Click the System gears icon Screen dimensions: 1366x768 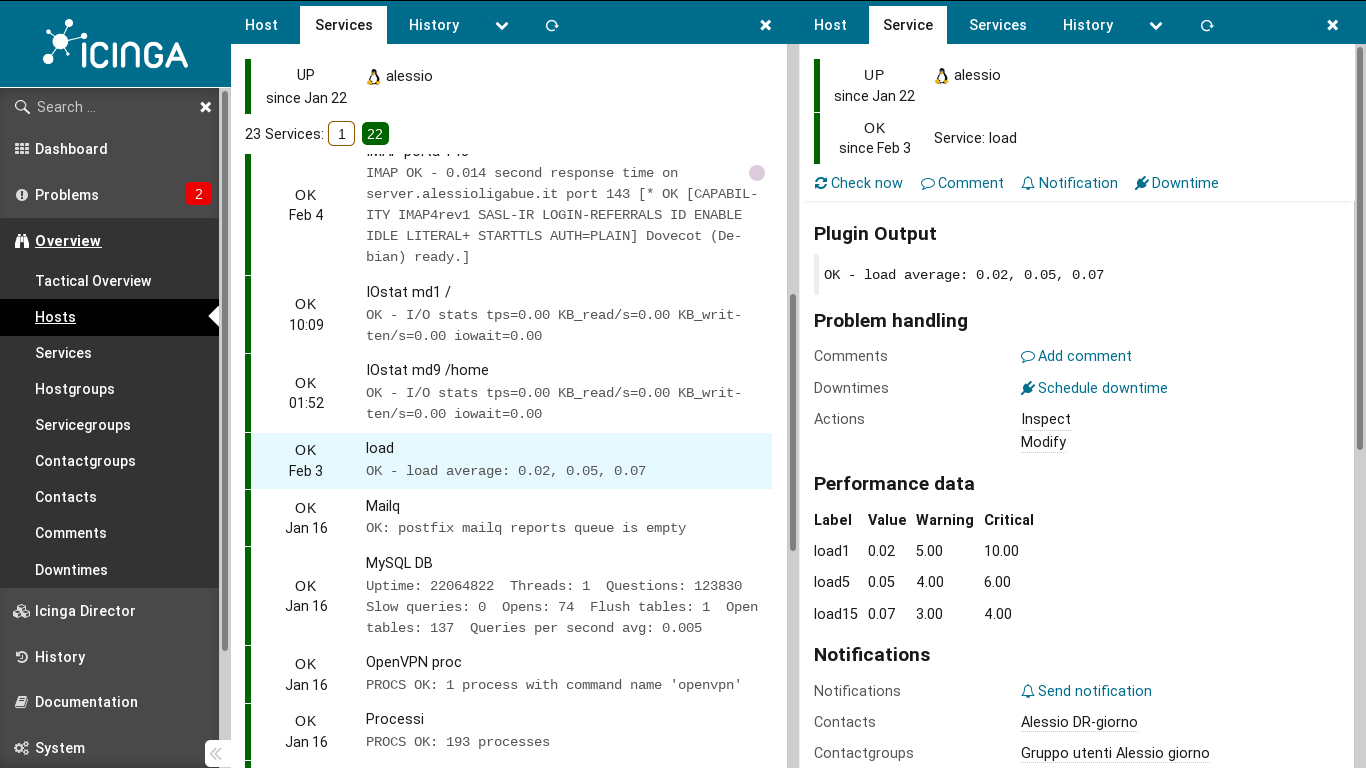[x=22, y=748]
